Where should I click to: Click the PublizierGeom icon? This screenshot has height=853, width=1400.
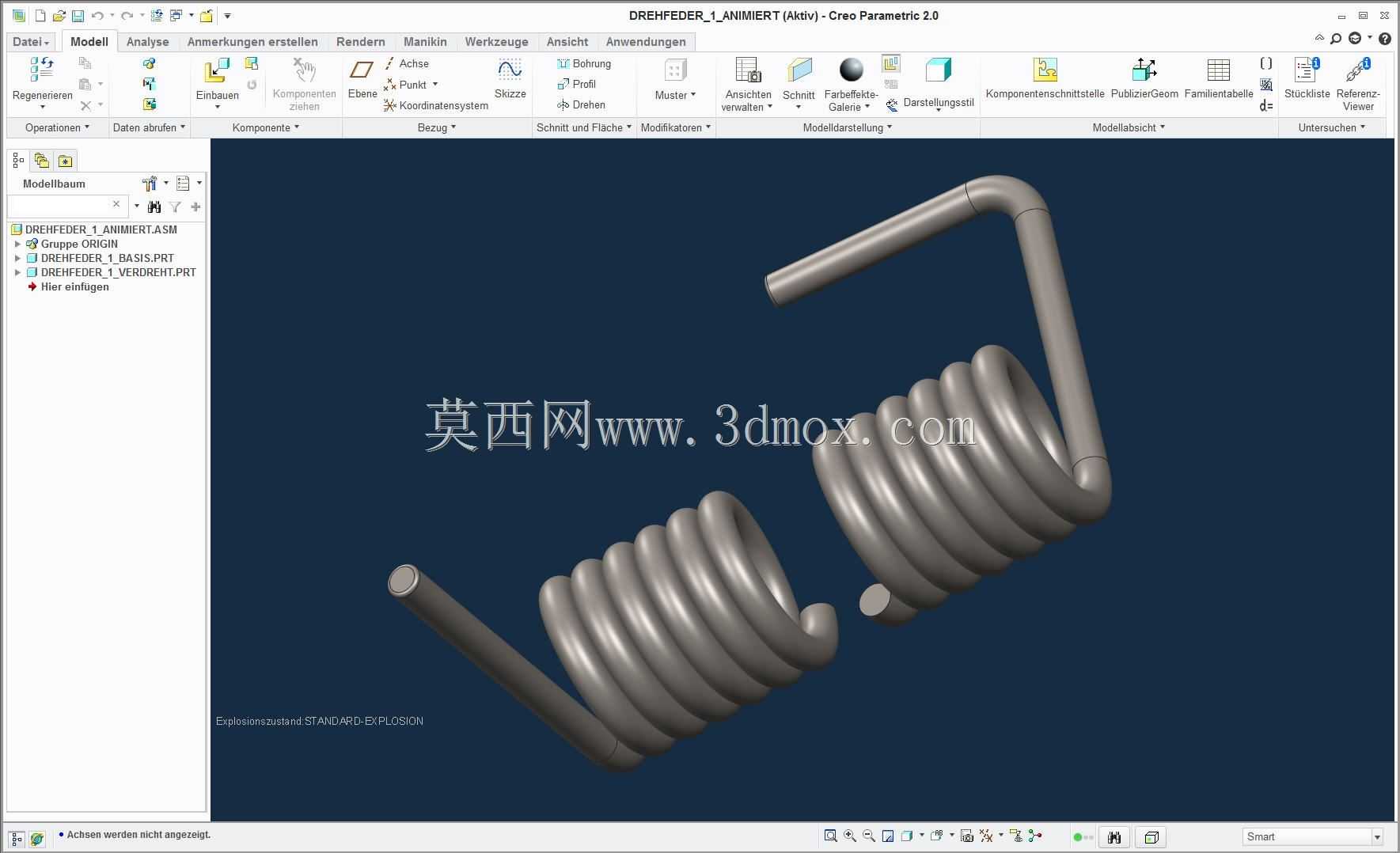[1144, 70]
